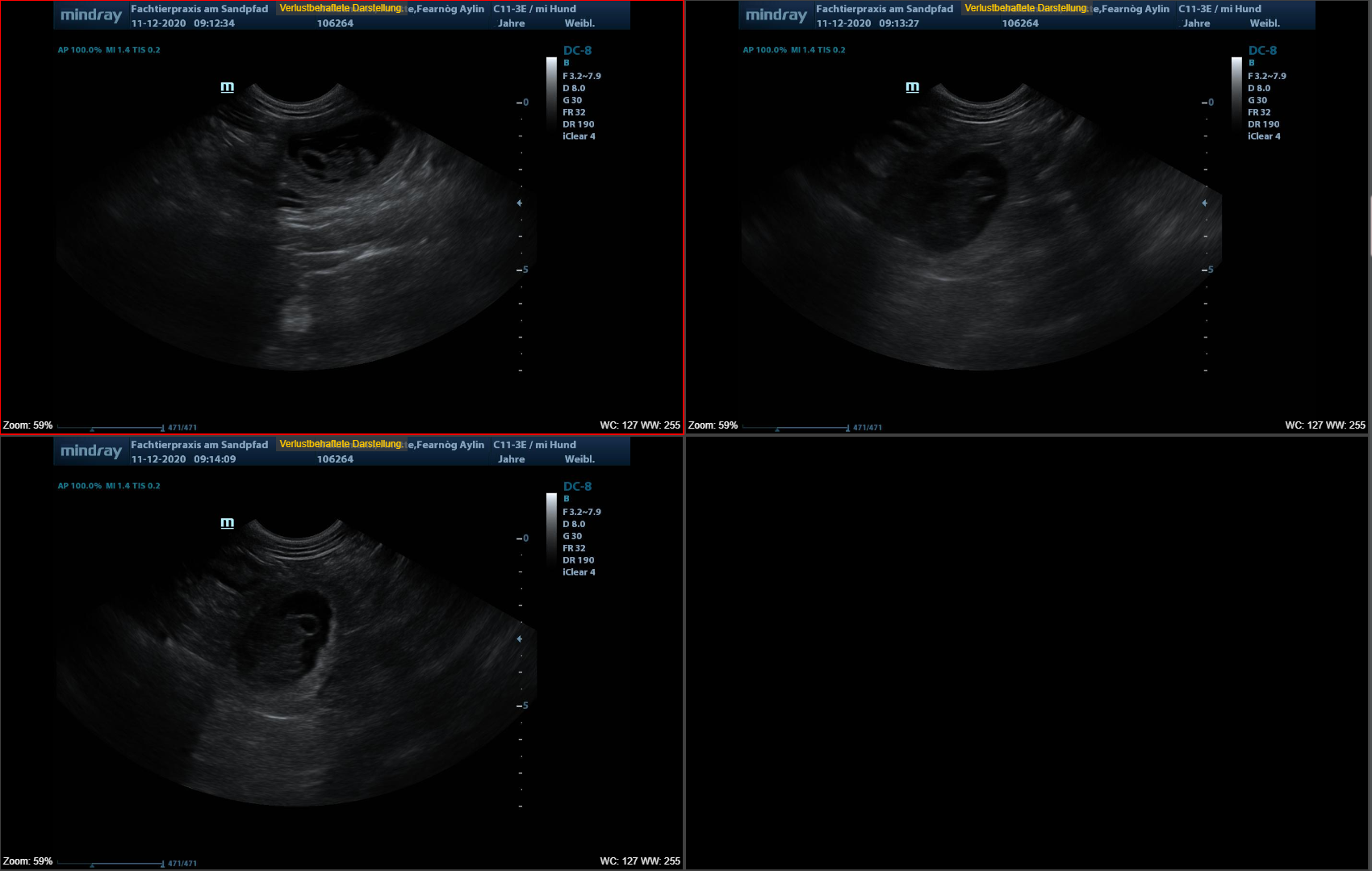
Task: Click the '5' depth mark in the 09:12:34 viewport
Action: (x=525, y=270)
